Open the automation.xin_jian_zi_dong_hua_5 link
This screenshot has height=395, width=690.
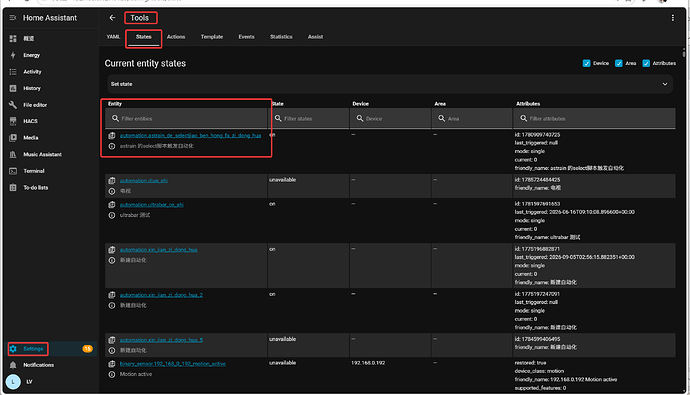[161, 340]
